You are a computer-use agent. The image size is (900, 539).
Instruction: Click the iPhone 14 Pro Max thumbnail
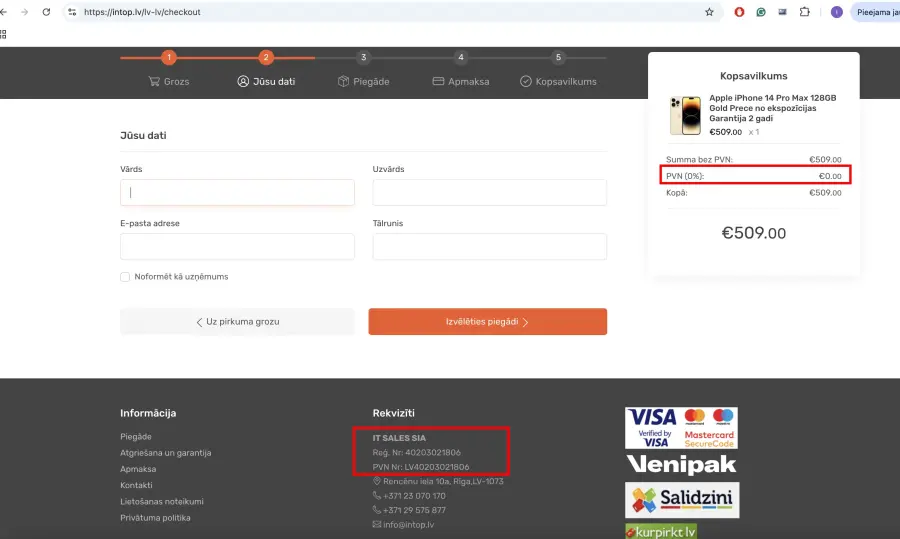685,115
